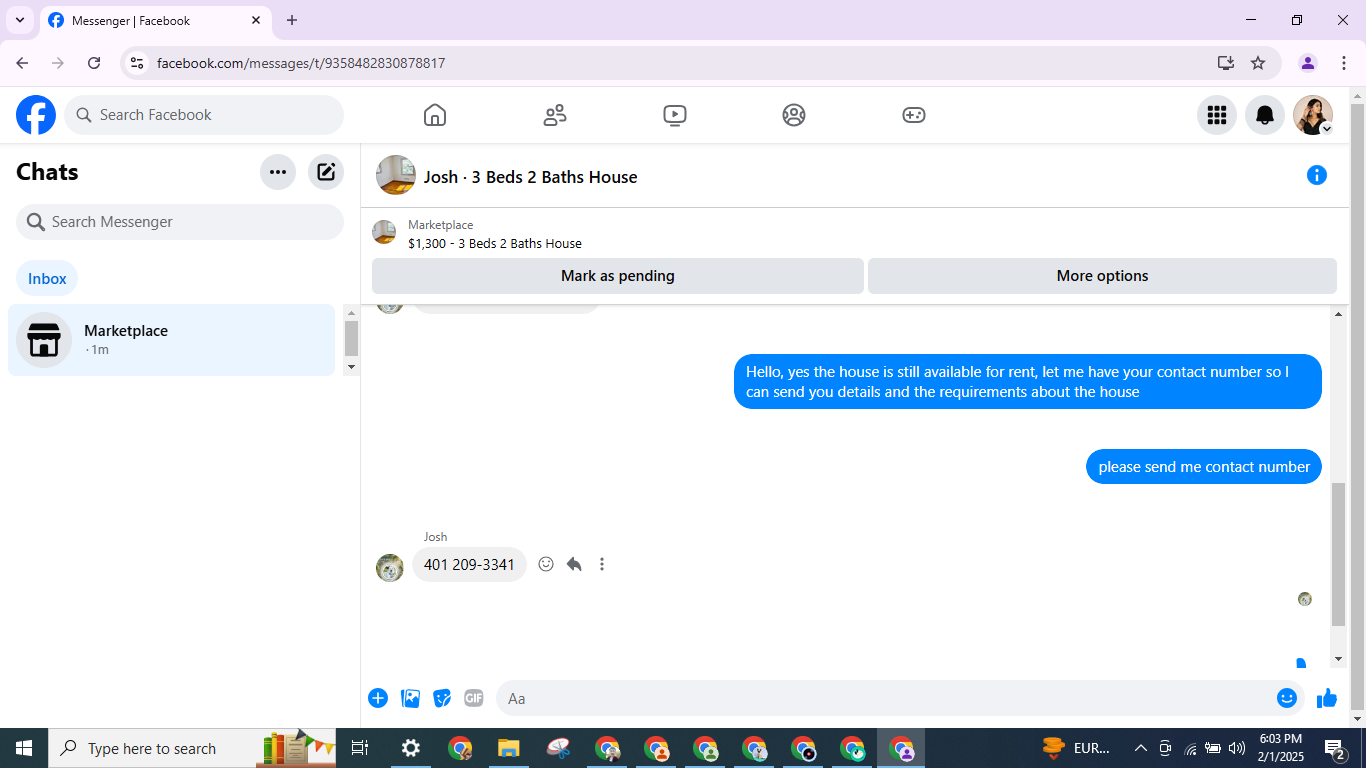React to the 401 209-3341 message
The width and height of the screenshot is (1366, 768).
pos(546,564)
